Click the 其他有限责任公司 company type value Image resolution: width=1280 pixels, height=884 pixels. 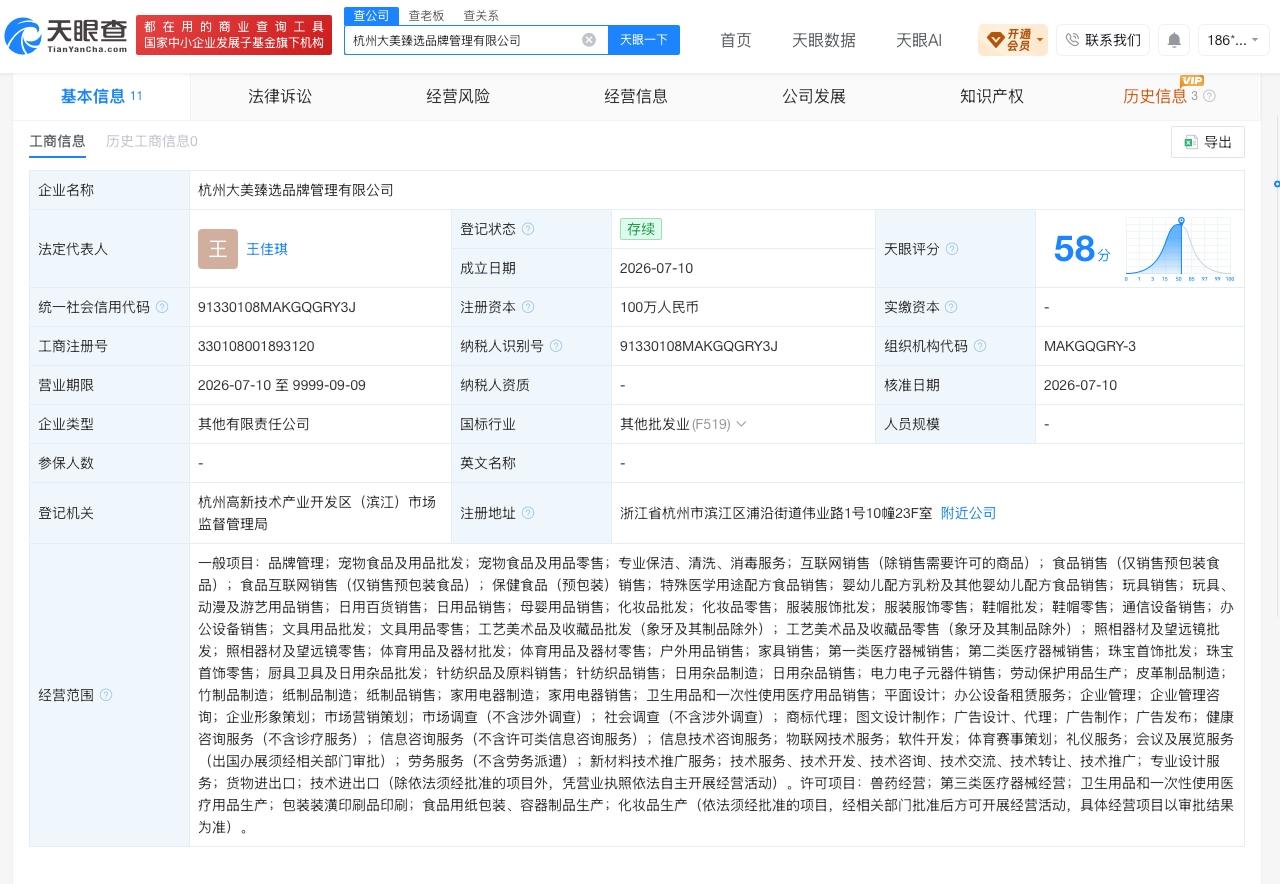coord(254,424)
